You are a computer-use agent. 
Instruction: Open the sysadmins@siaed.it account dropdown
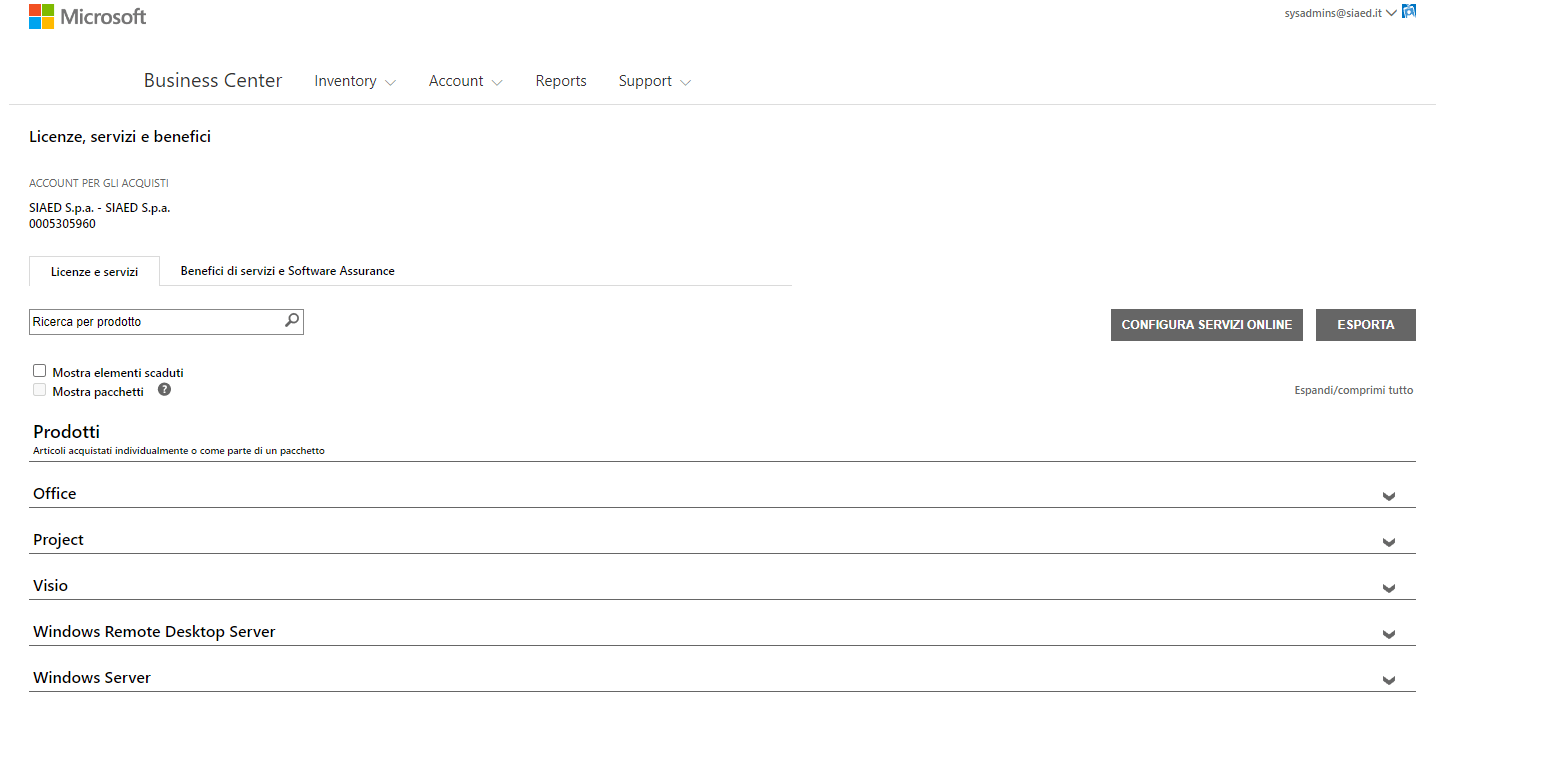1341,13
